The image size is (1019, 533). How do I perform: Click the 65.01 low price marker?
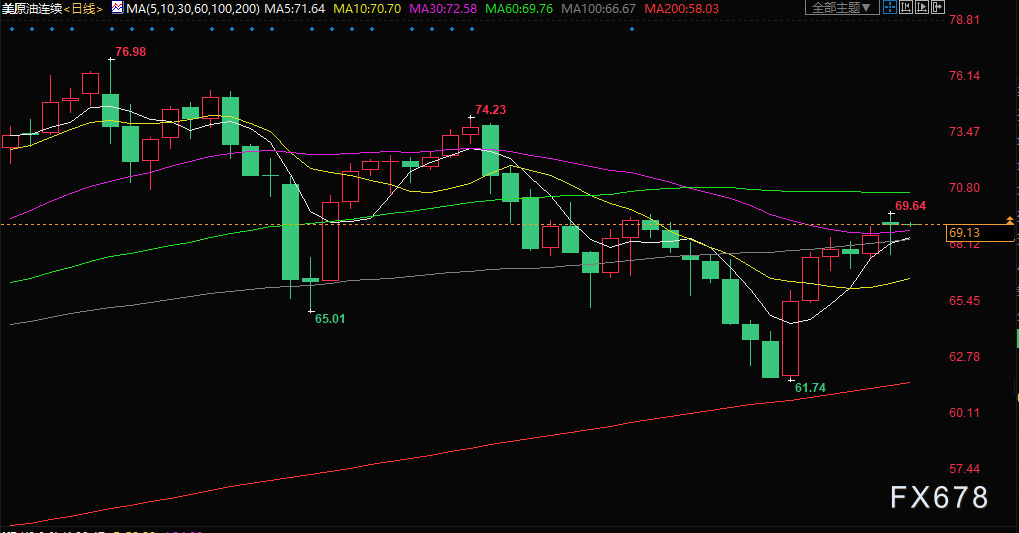pos(330,318)
